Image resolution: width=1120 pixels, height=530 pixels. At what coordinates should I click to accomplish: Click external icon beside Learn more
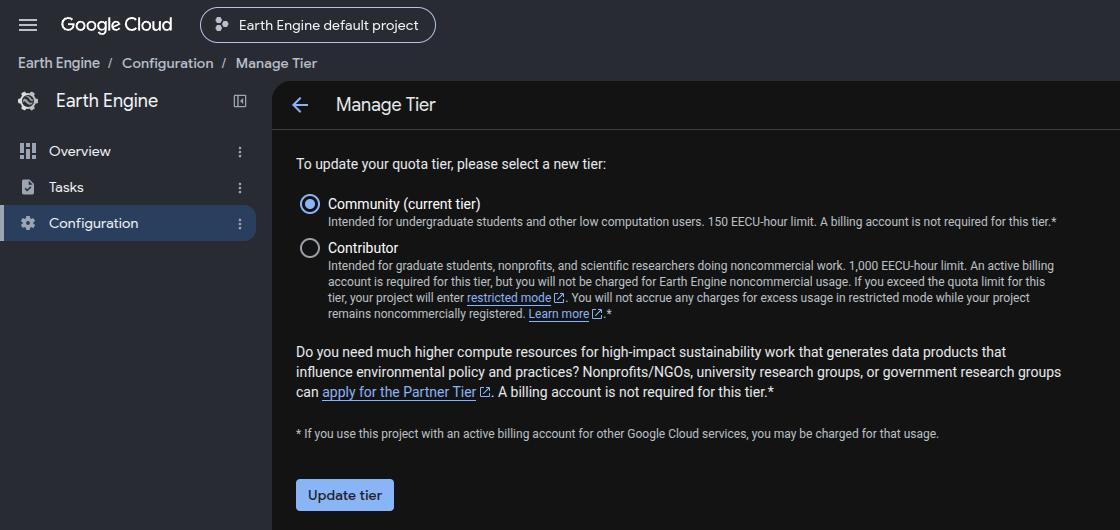[x=597, y=314]
